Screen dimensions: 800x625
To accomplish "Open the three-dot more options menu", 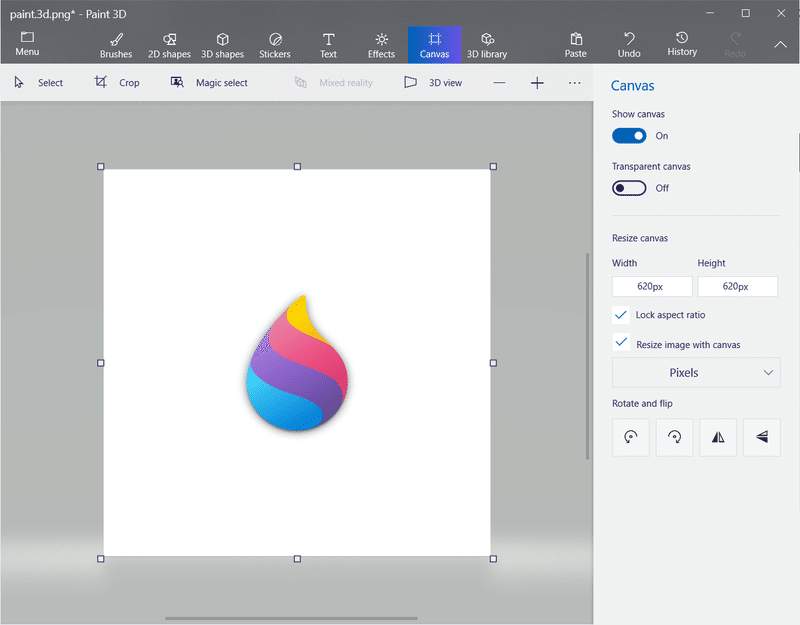I will [574, 83].
